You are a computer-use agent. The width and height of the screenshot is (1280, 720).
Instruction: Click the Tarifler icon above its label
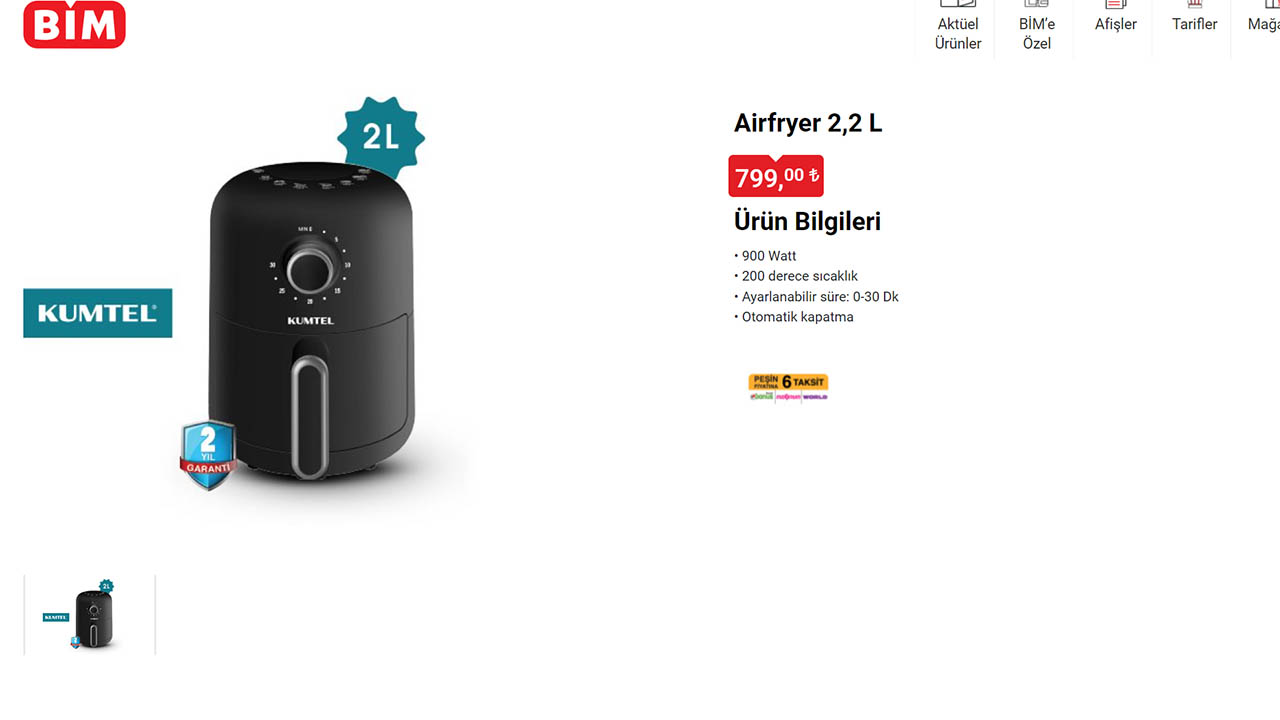point(1194,4)
